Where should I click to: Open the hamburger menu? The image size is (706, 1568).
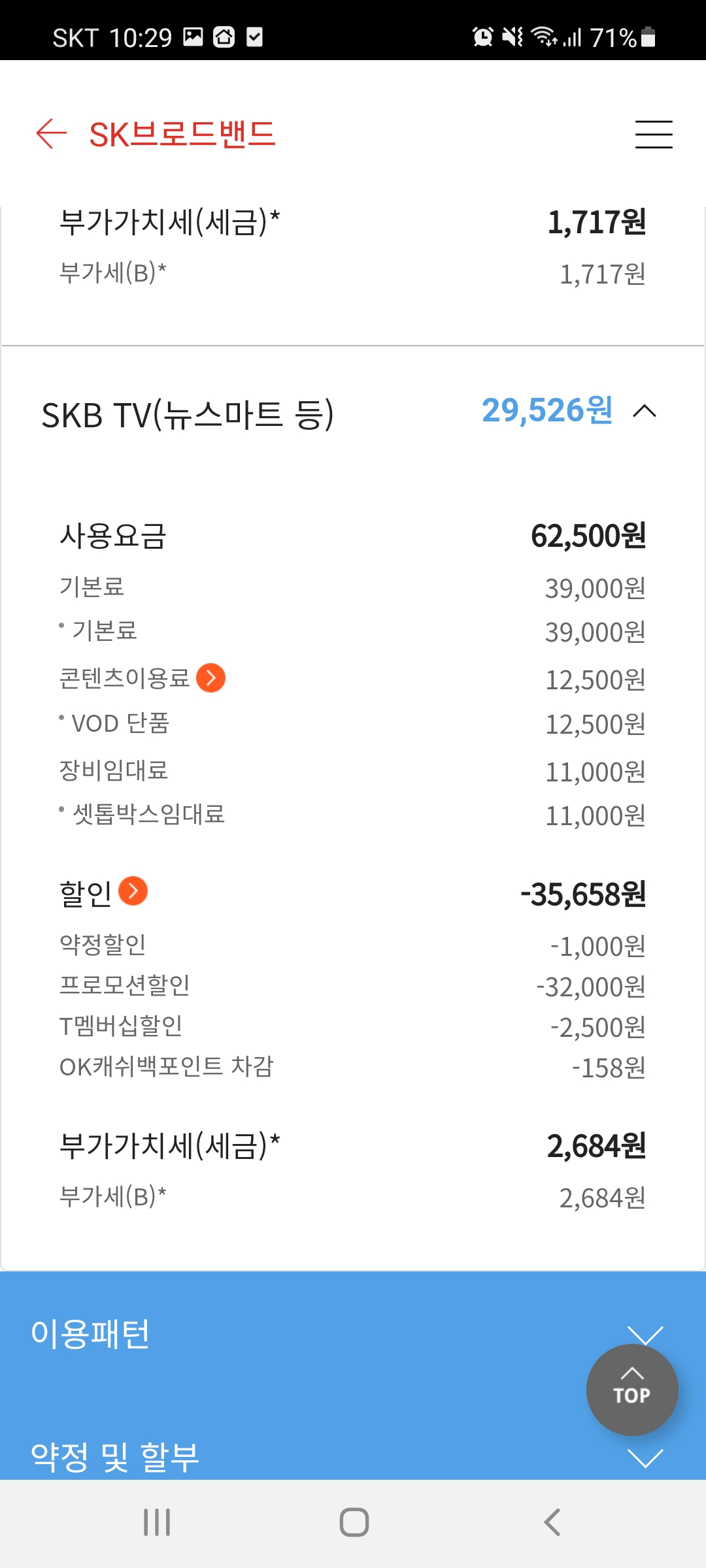(654, 135)
